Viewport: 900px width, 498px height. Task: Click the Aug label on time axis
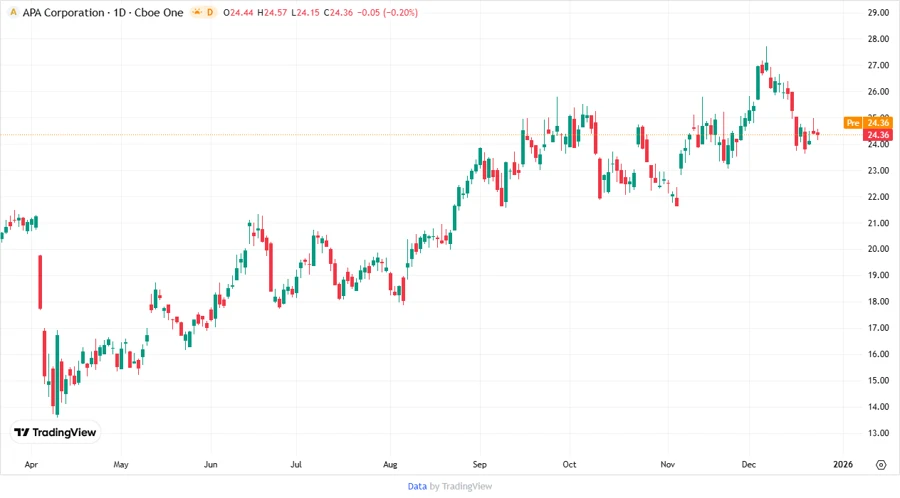point(390,465)
